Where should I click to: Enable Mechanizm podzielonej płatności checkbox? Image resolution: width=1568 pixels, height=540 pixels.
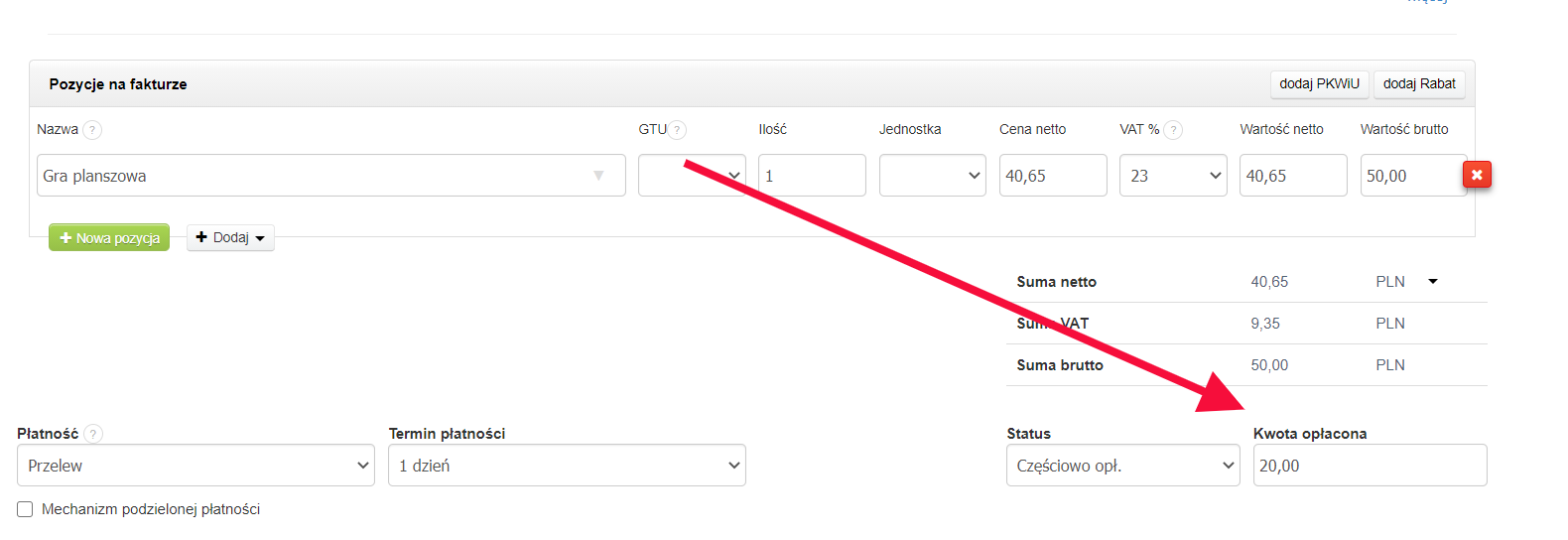[25, 509]
